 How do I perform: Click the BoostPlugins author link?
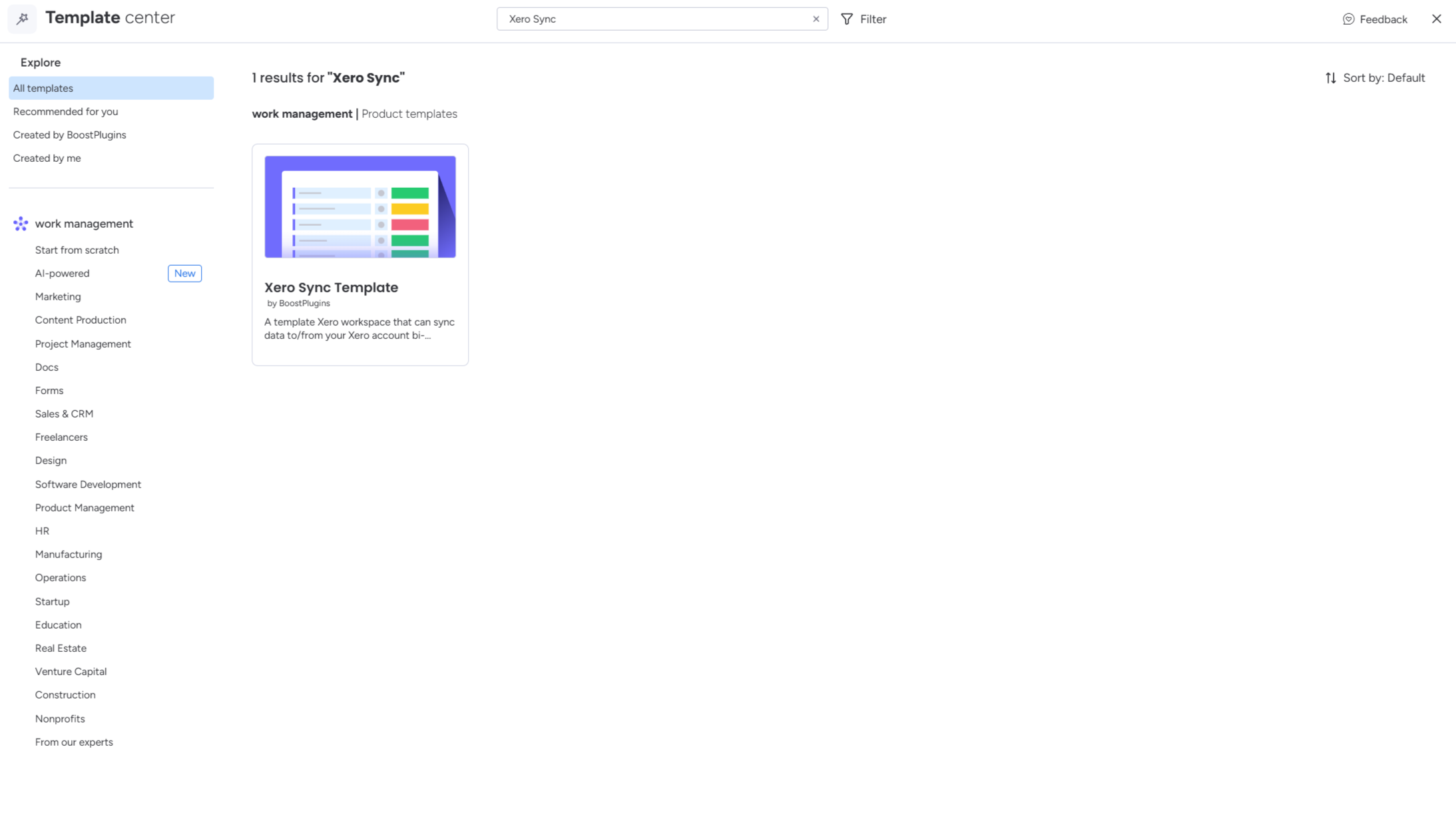[x=298, y=303]
